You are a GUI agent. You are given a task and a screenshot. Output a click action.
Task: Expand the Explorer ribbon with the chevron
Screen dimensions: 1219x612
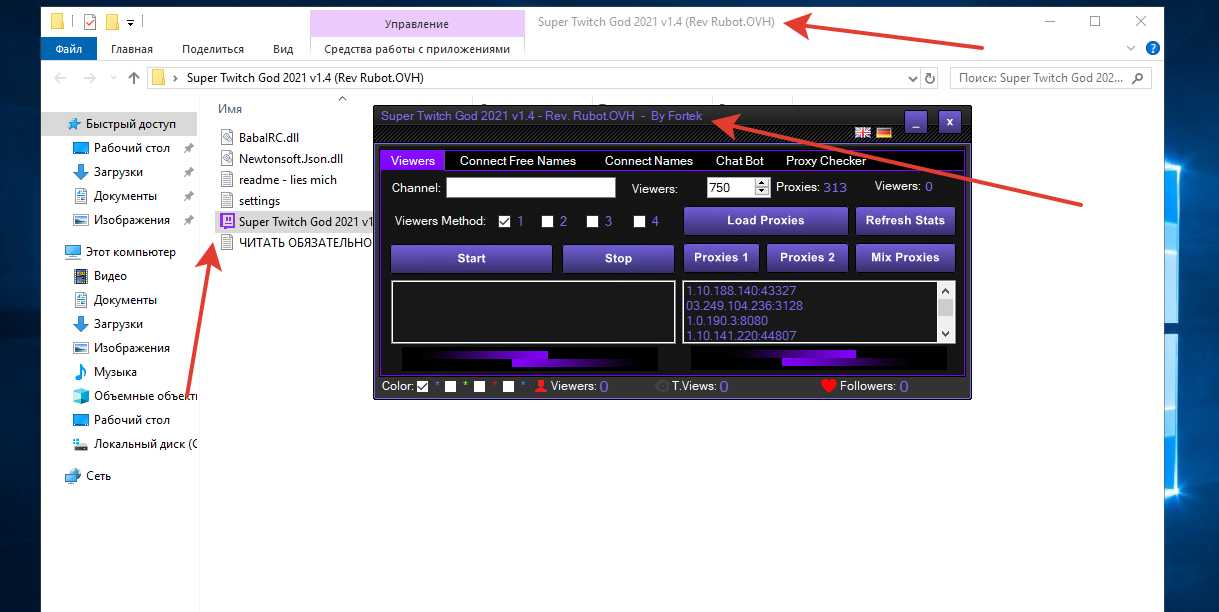1131,48
